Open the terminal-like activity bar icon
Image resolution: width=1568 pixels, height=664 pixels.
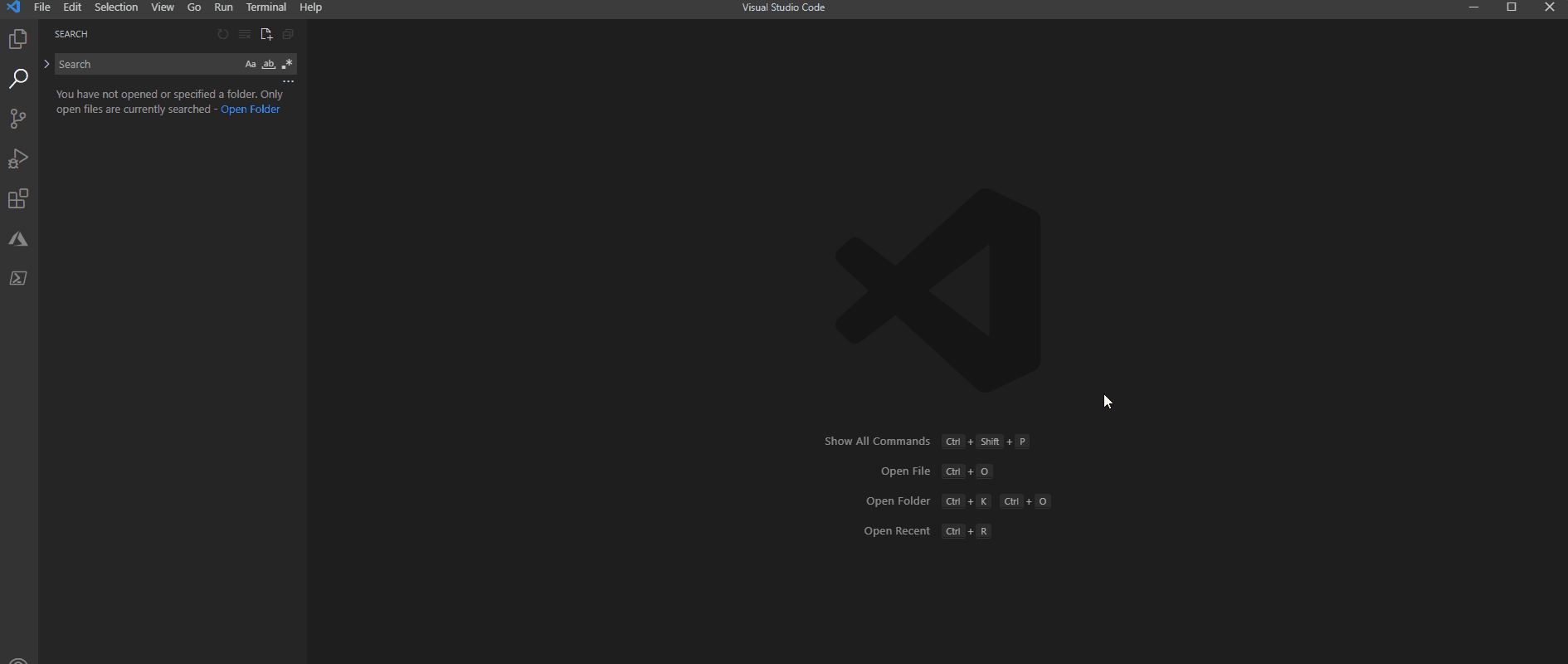click(x=18, y=278)
